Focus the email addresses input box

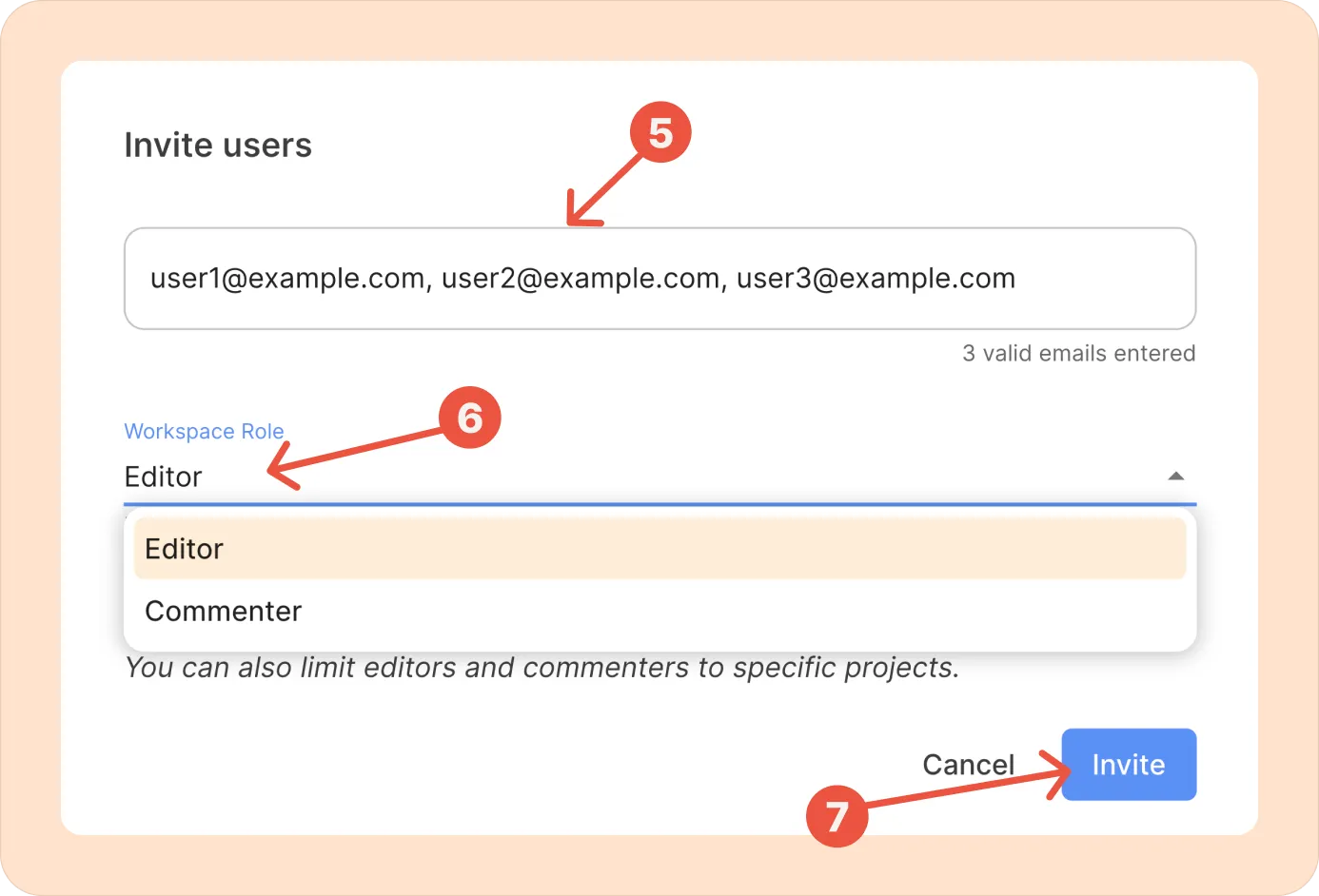coord(1094,279)
